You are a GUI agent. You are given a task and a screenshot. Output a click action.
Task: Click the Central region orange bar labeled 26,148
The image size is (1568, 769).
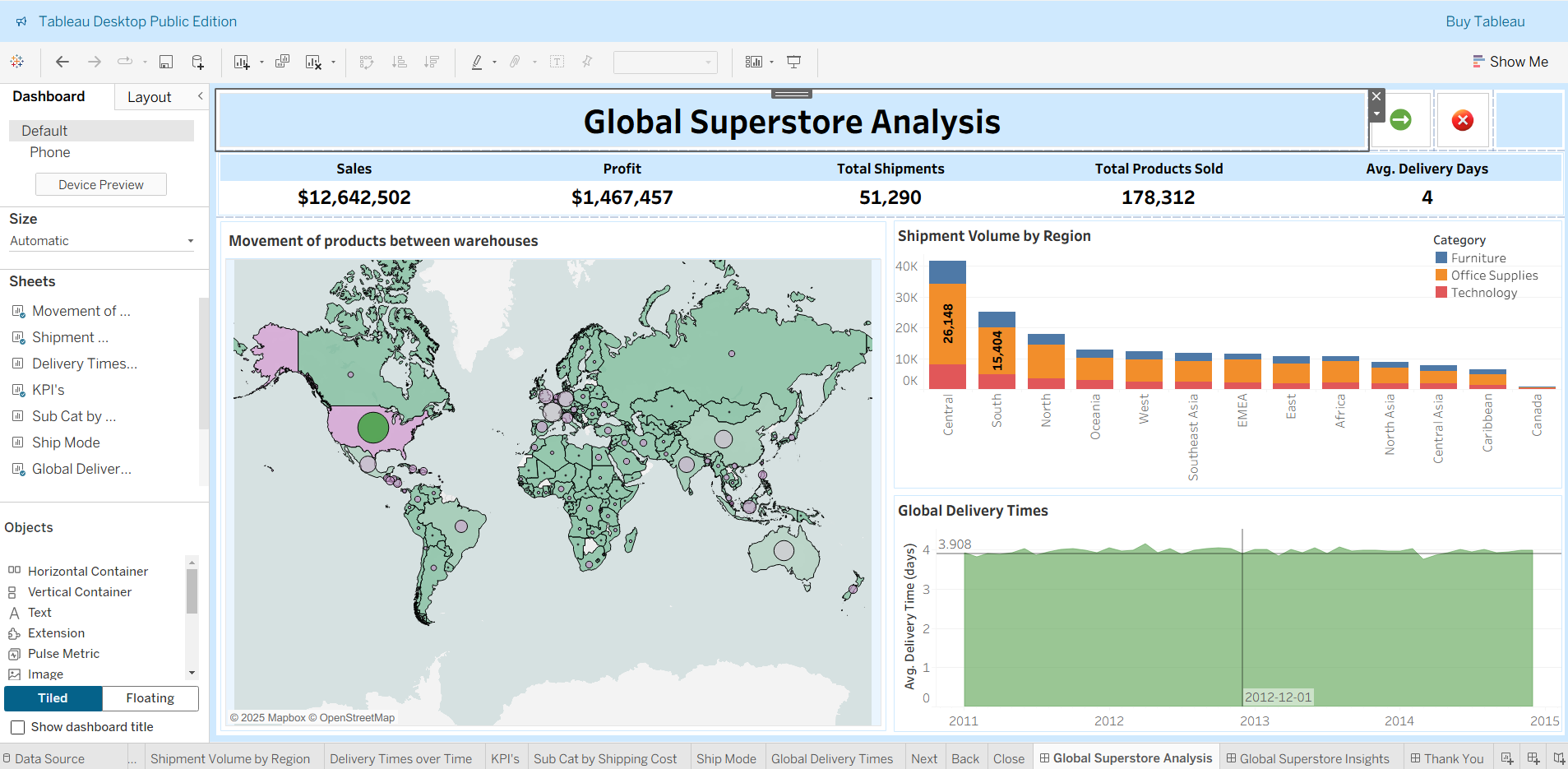(947, 324)
